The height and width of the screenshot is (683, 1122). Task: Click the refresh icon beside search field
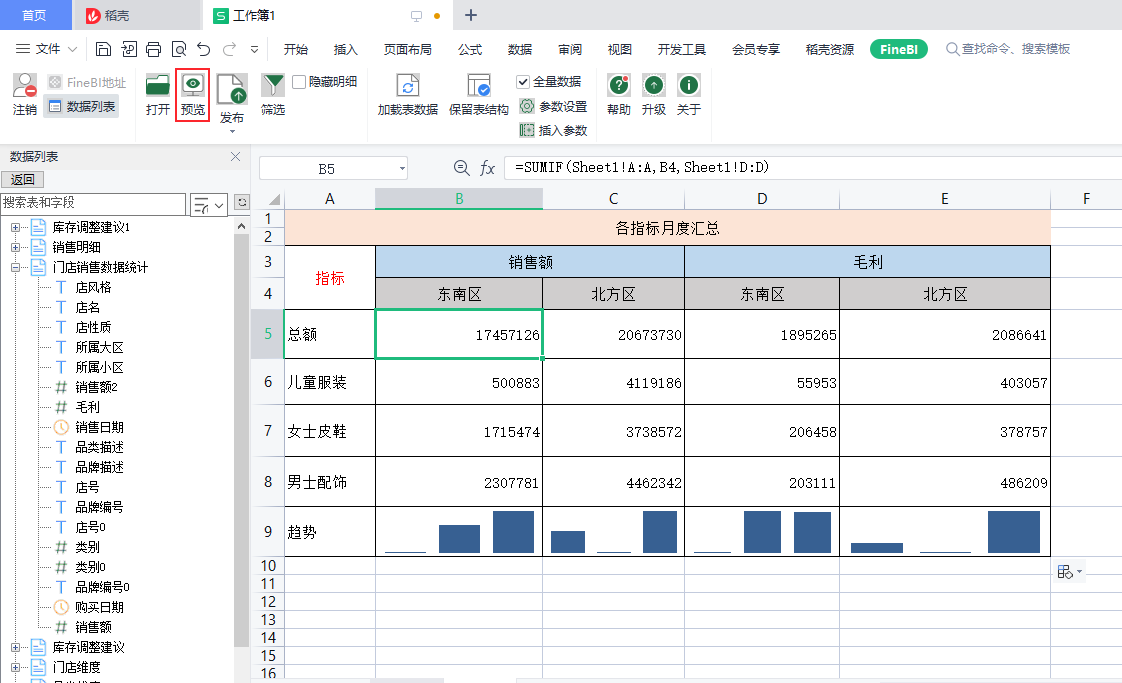pos(242,203)
